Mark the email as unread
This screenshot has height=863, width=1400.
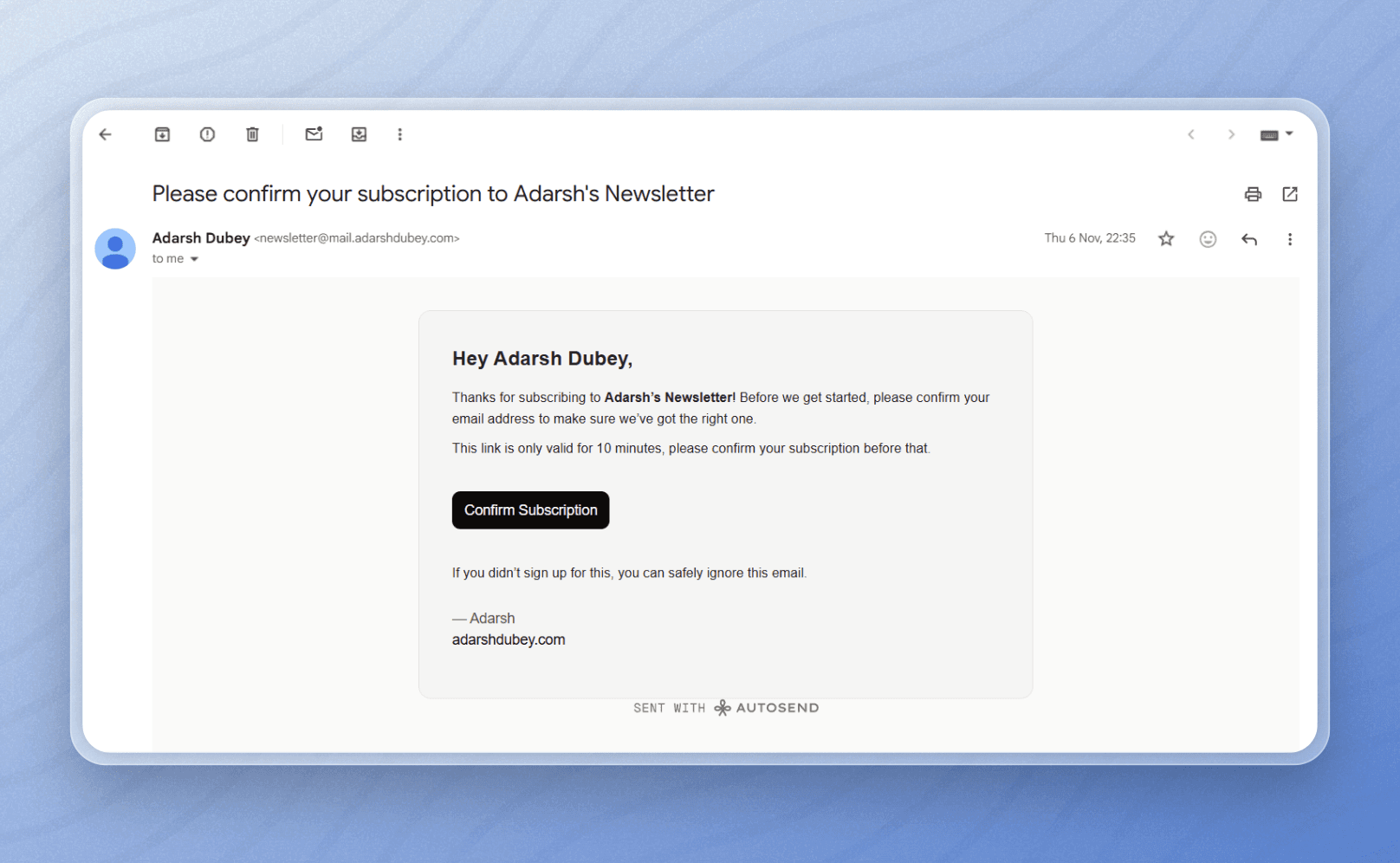pyautogui.click(x=314, y=133)
